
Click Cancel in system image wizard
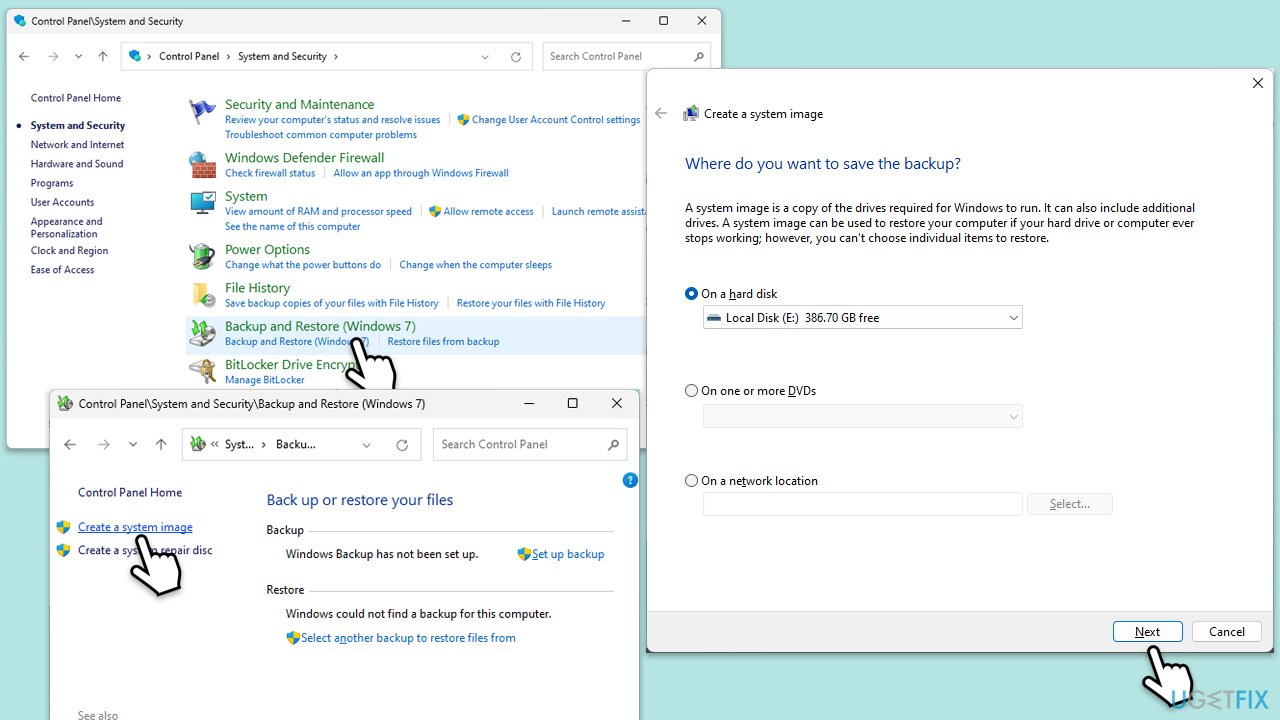pos(1227,632)
